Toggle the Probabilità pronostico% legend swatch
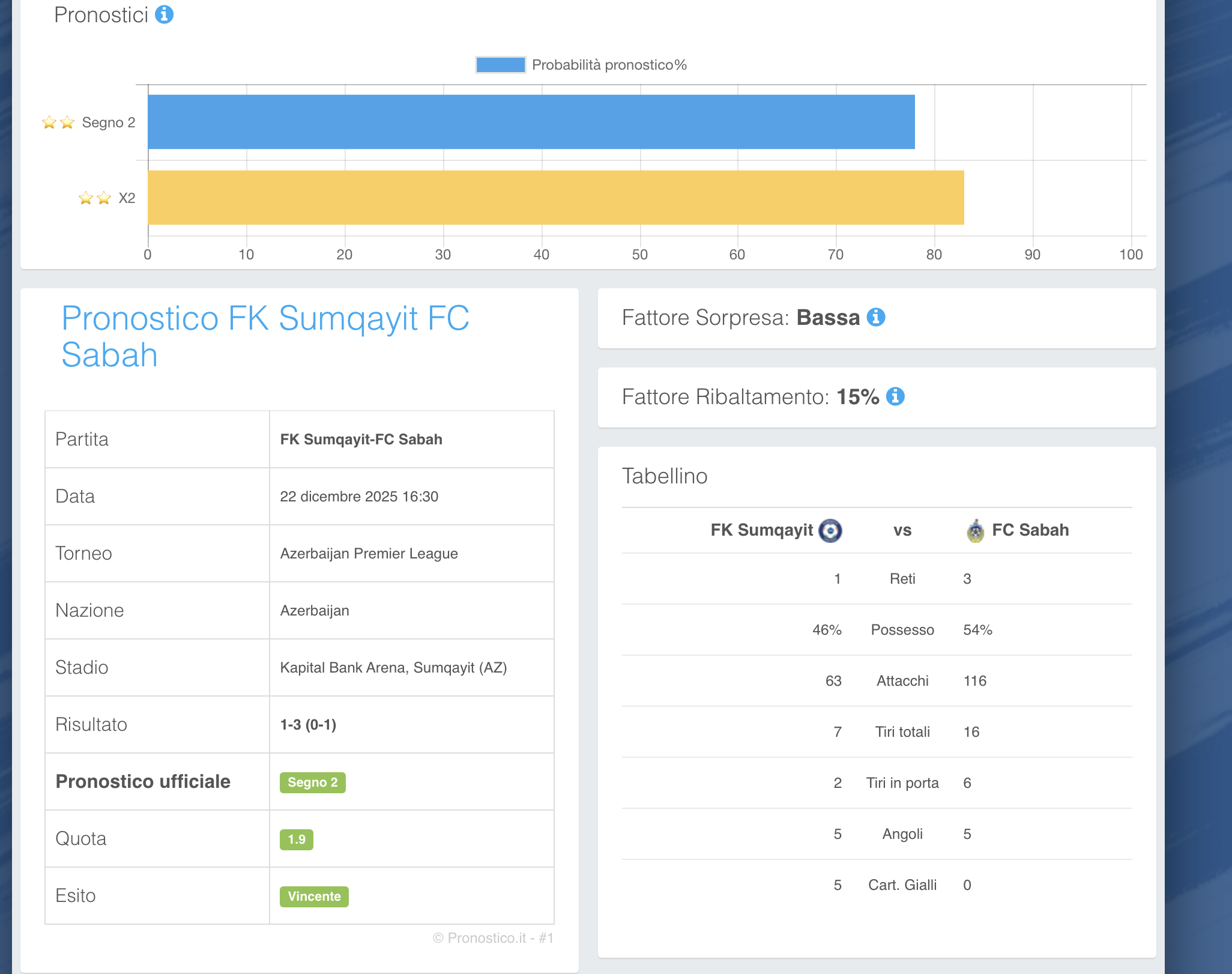The image size is (1232, 974). pos(500,65)
